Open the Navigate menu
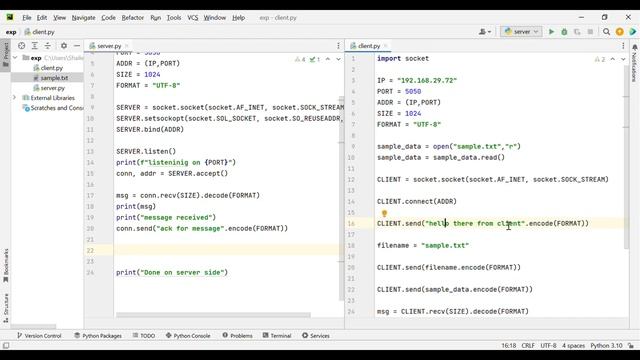The height and width of the screenshot is (360, 640). pos(83,18)
